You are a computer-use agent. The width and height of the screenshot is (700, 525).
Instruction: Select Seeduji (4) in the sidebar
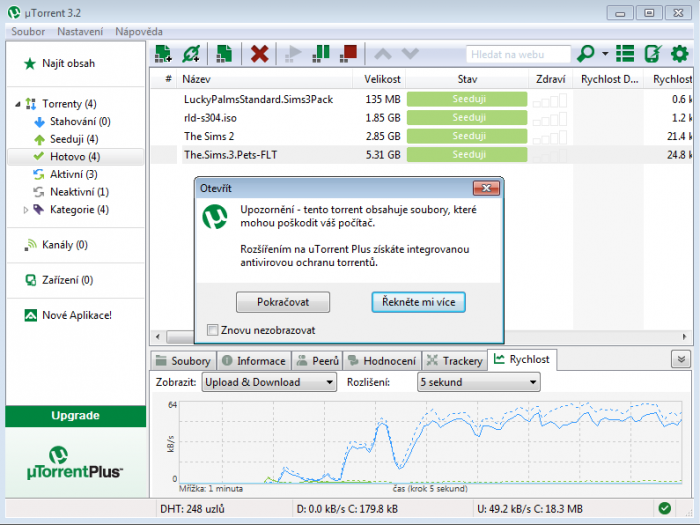point(73,139)
